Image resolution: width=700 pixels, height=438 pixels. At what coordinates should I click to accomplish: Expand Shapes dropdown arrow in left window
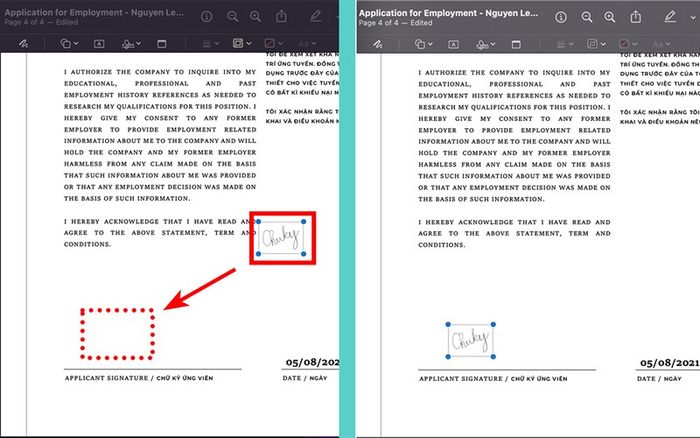[76, 44]
